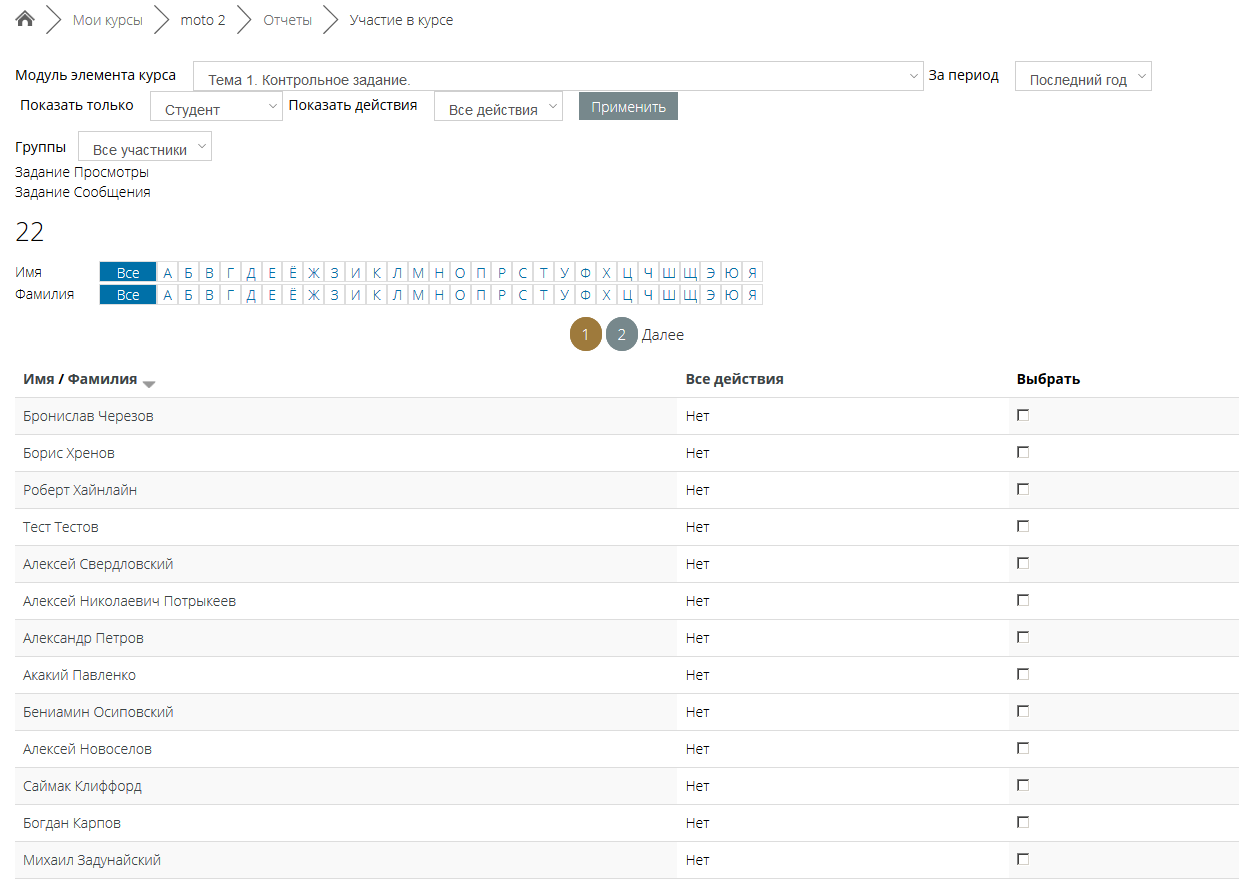Tick the checkbox for Бронислав Черезов
1250x880 pixels.
1023,415
